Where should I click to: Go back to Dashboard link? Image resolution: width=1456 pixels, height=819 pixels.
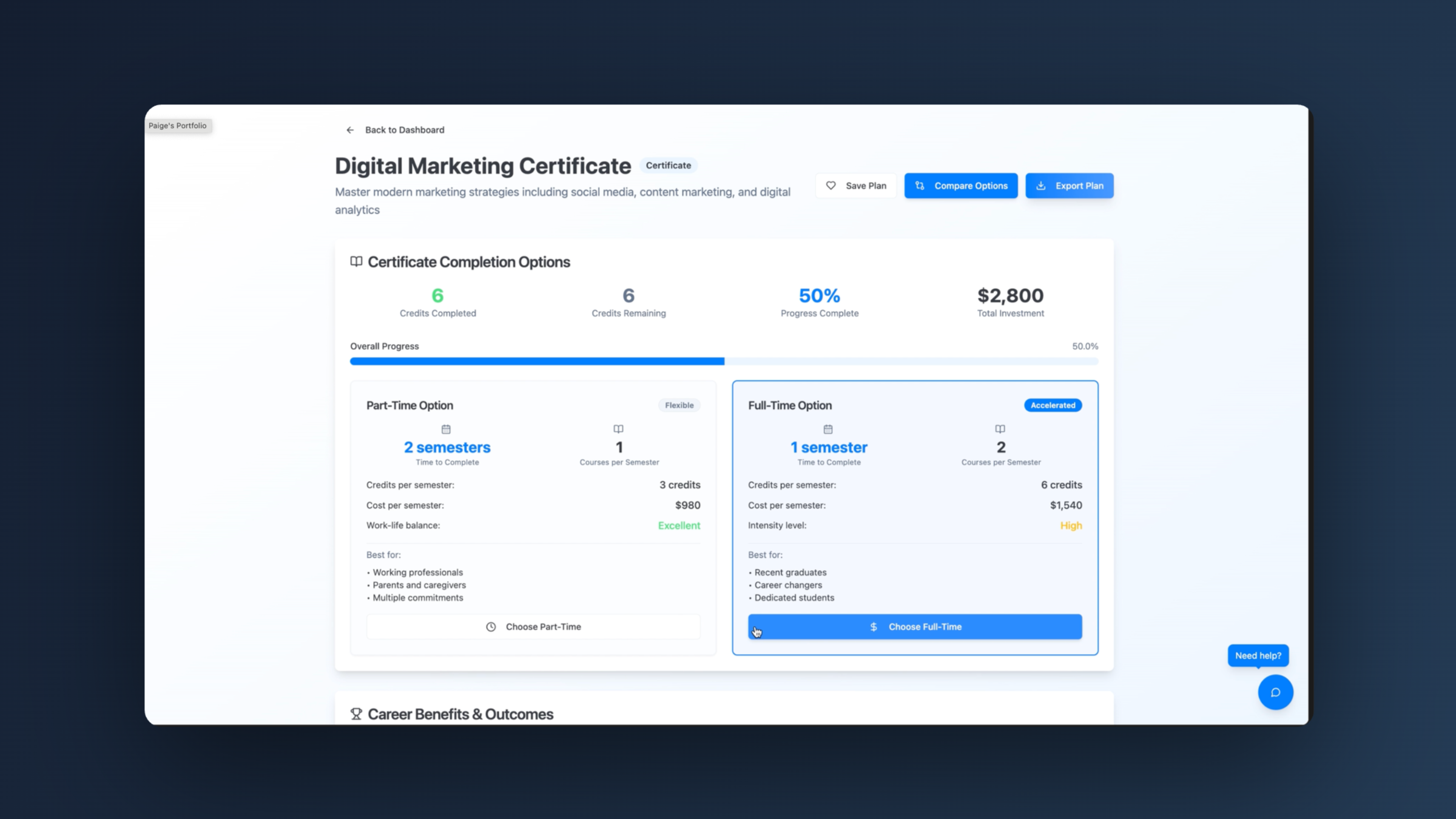pos(404,130)
